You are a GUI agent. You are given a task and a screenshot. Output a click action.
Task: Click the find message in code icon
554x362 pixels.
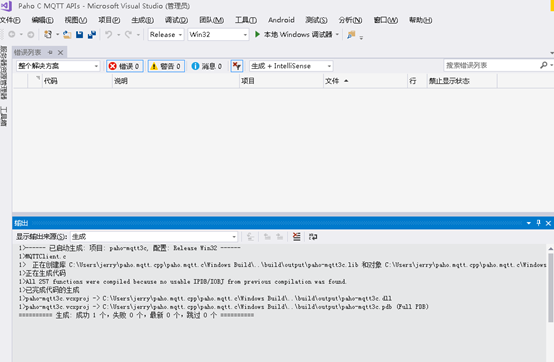pyautogui.click(x=251, y=237)
